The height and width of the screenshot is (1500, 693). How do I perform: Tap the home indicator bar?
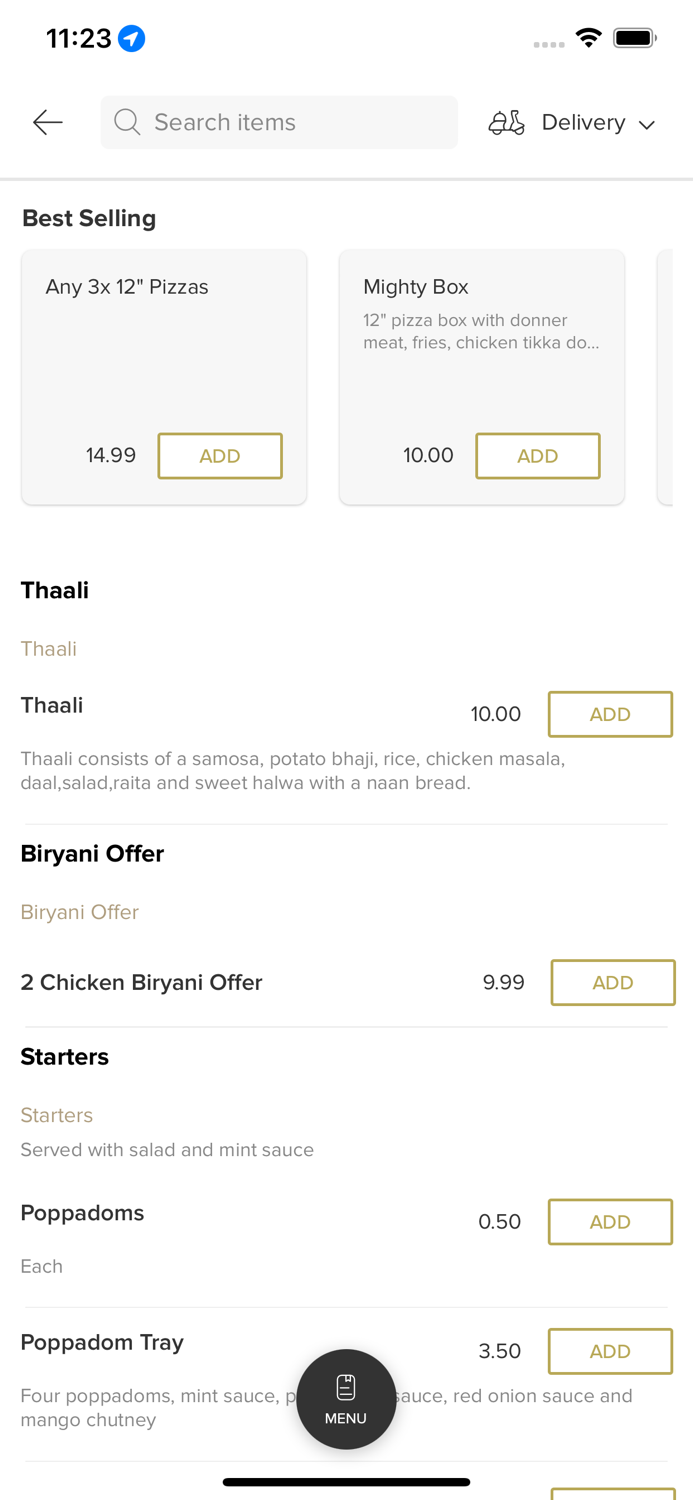pos(346,1482)
